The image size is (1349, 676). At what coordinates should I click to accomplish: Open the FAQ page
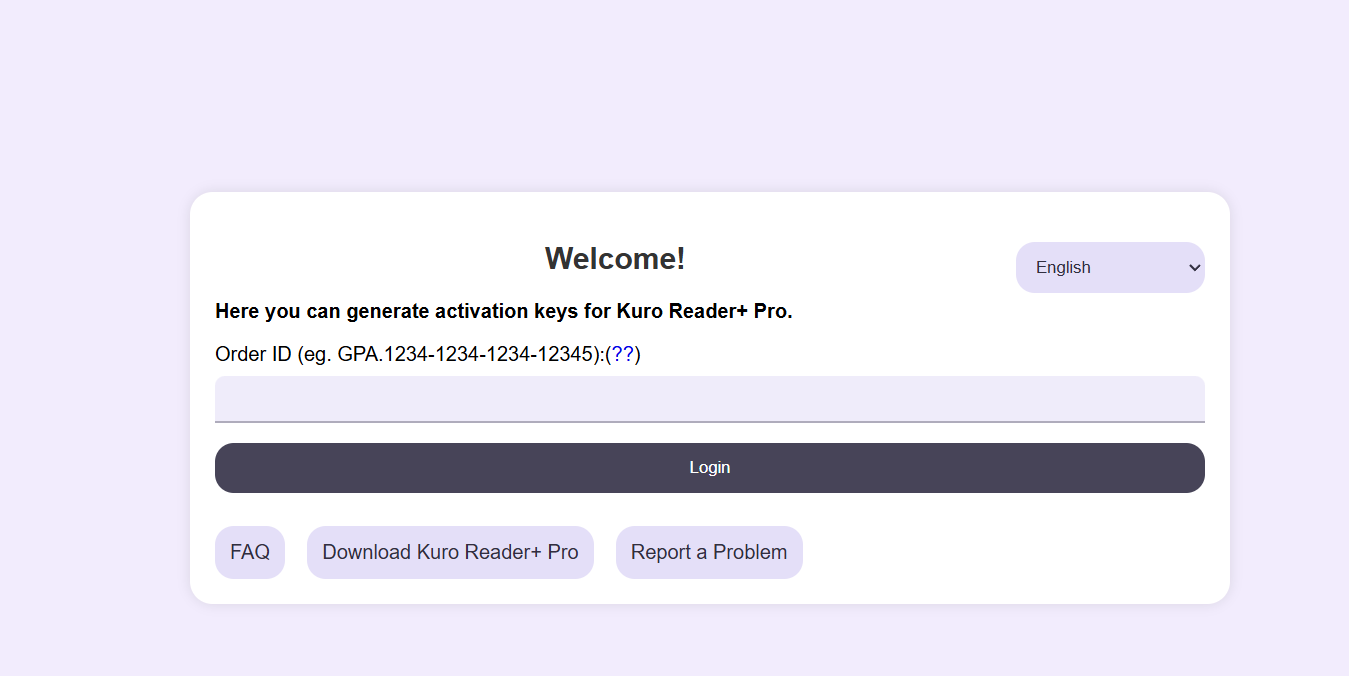pyautogui.click(x=250, y=552)
